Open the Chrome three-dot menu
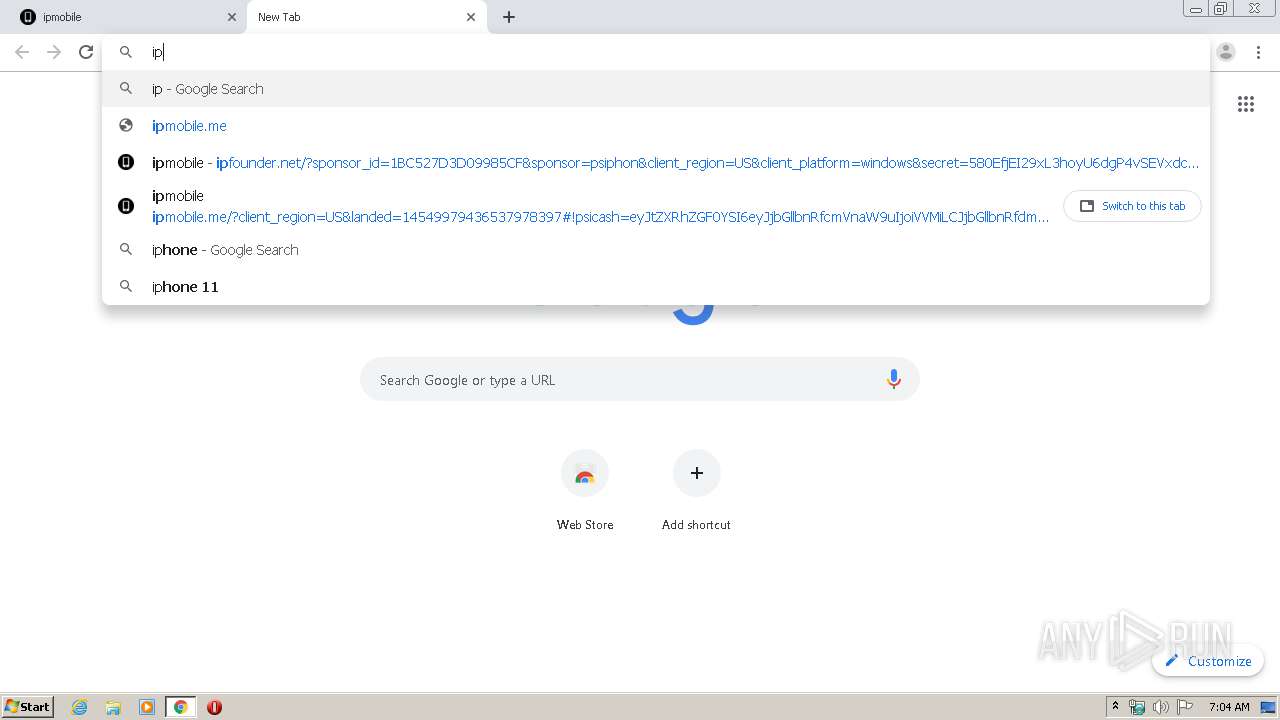The width and height of the screenshot is (1280, 720). (x=1258, y=52)
